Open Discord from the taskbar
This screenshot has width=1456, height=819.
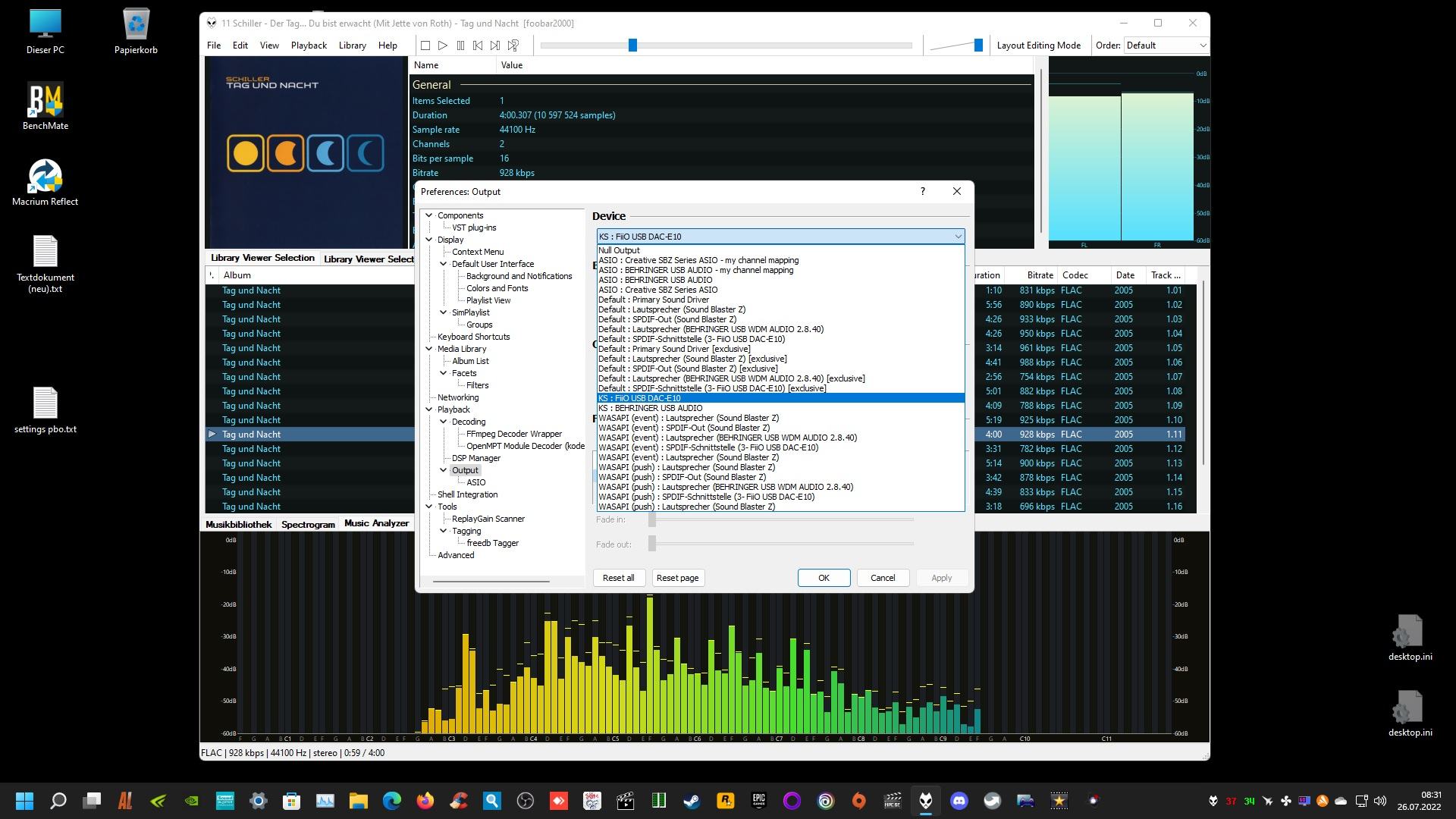[959, 800]
